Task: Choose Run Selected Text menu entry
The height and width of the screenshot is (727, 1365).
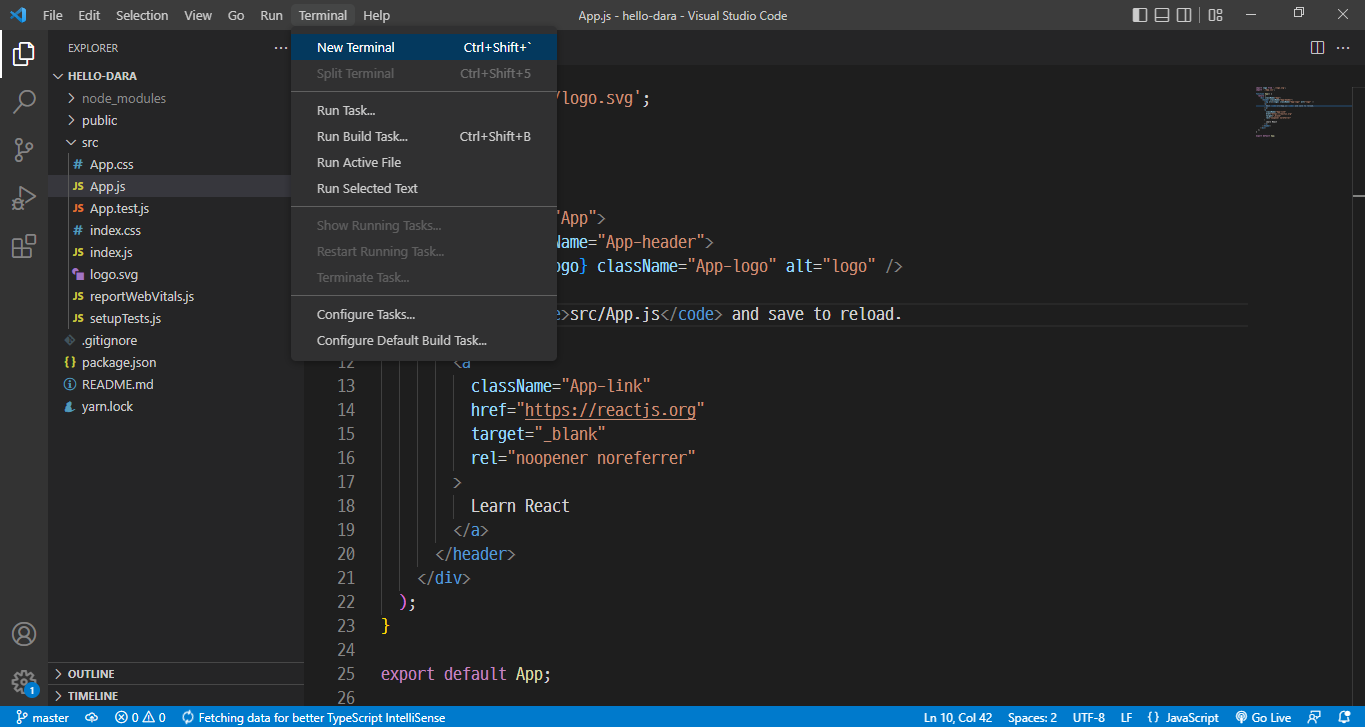Action: click(424, 188)
